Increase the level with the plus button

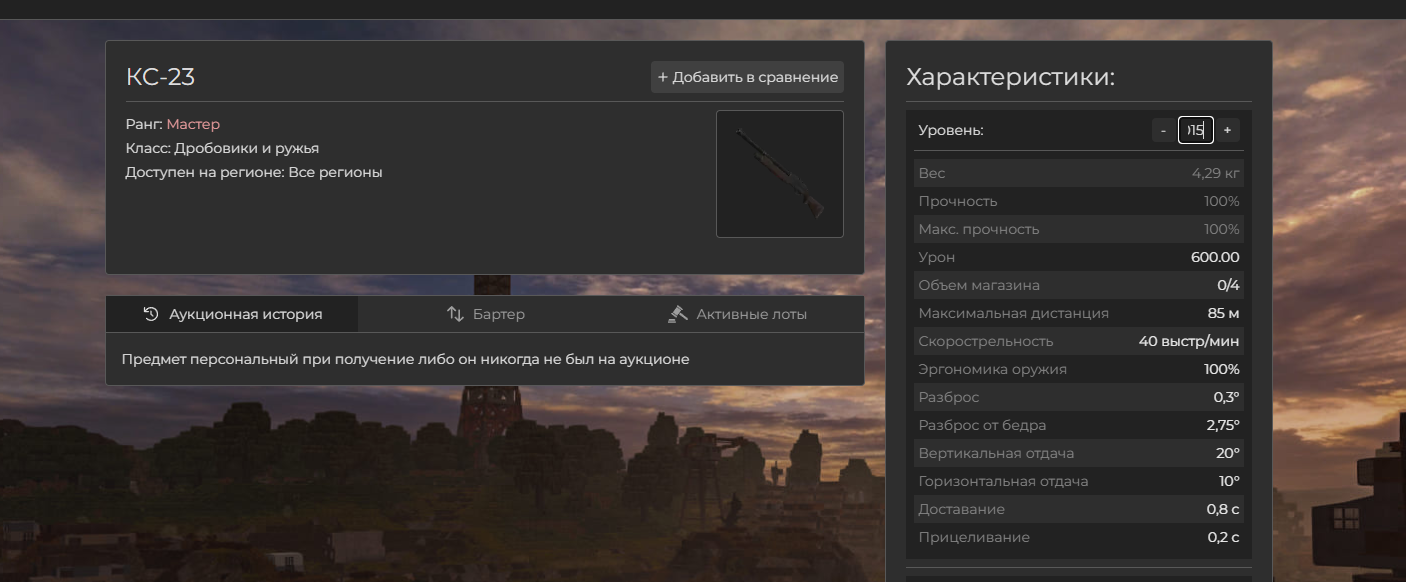point(1227,130)
